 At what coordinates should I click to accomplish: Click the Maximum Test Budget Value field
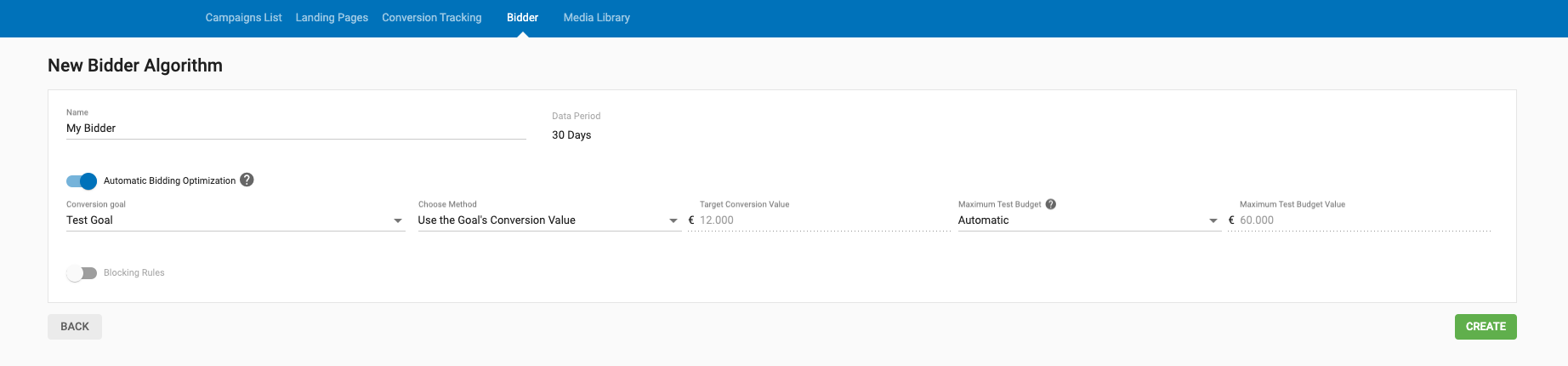click(1363, 220)
